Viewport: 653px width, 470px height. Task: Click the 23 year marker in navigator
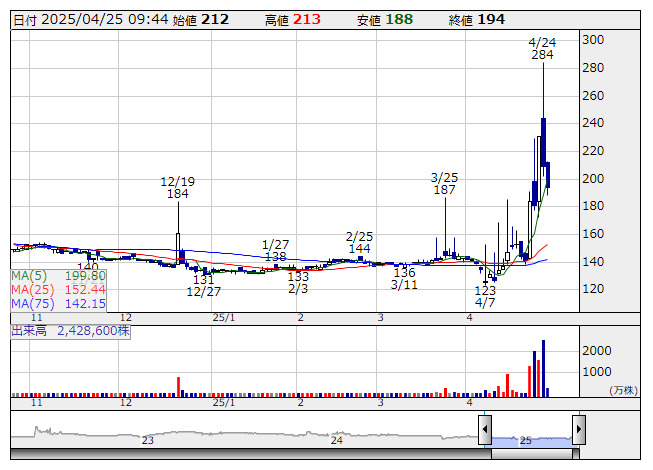147,440
